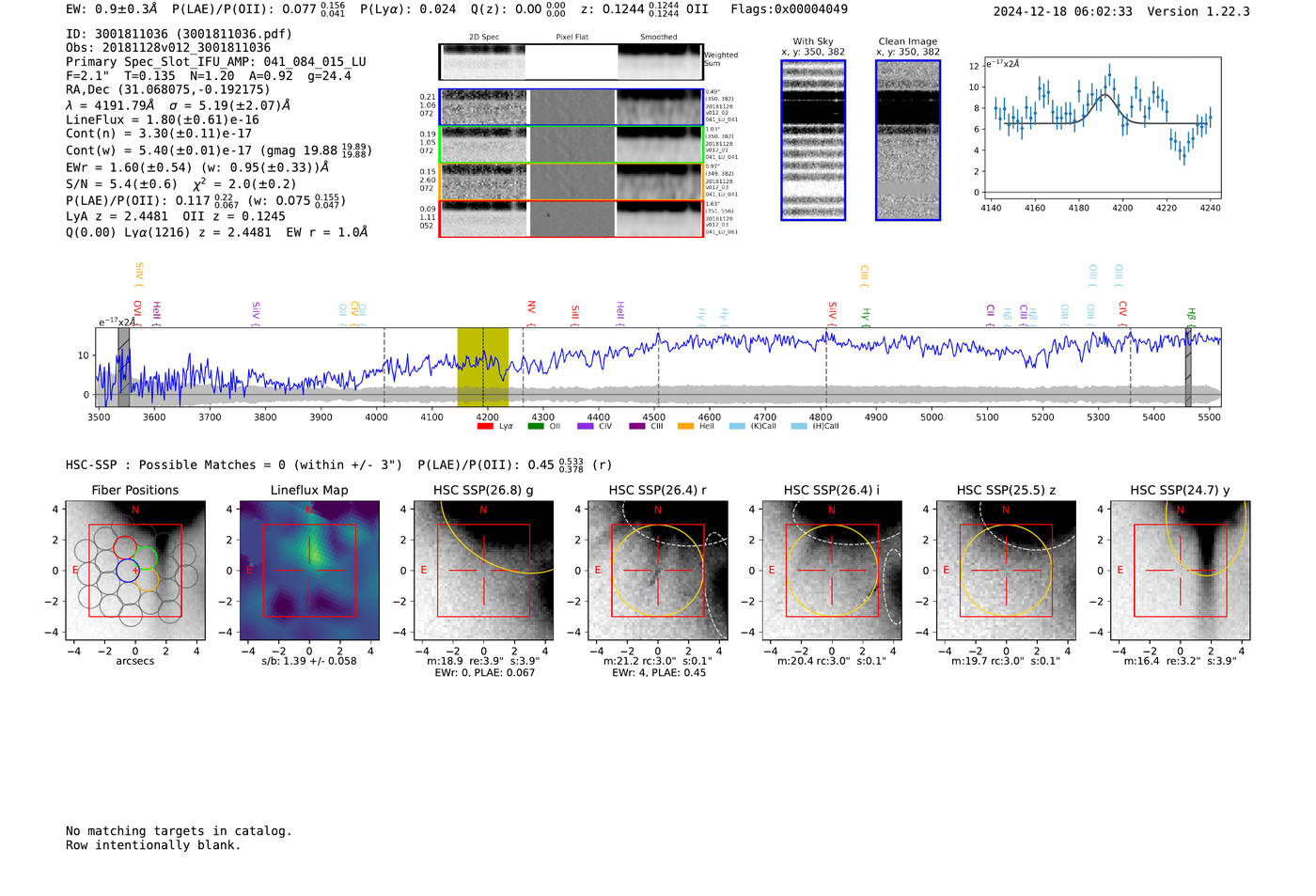Click the orange fiber circle in Fiber Positions
The height and width of the screenshot is (896, 1316).
(147, 579)
